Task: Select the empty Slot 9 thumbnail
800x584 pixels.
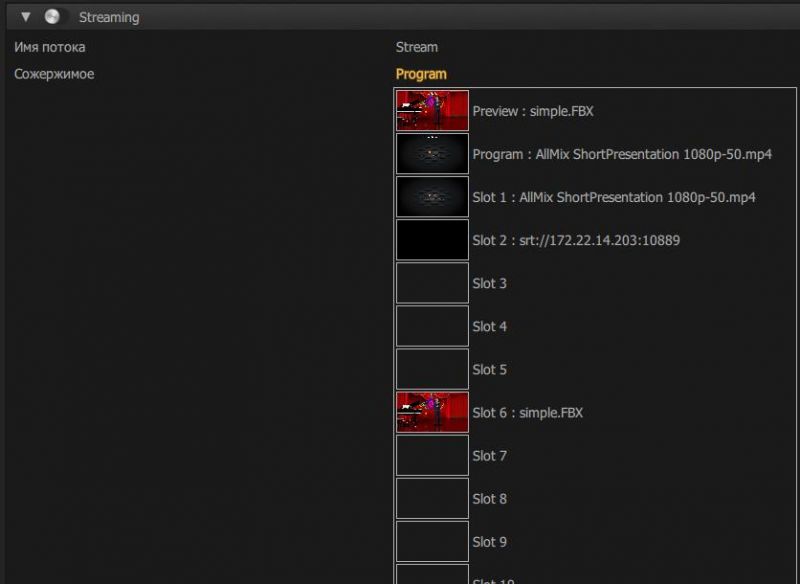Action: point(432,542)
